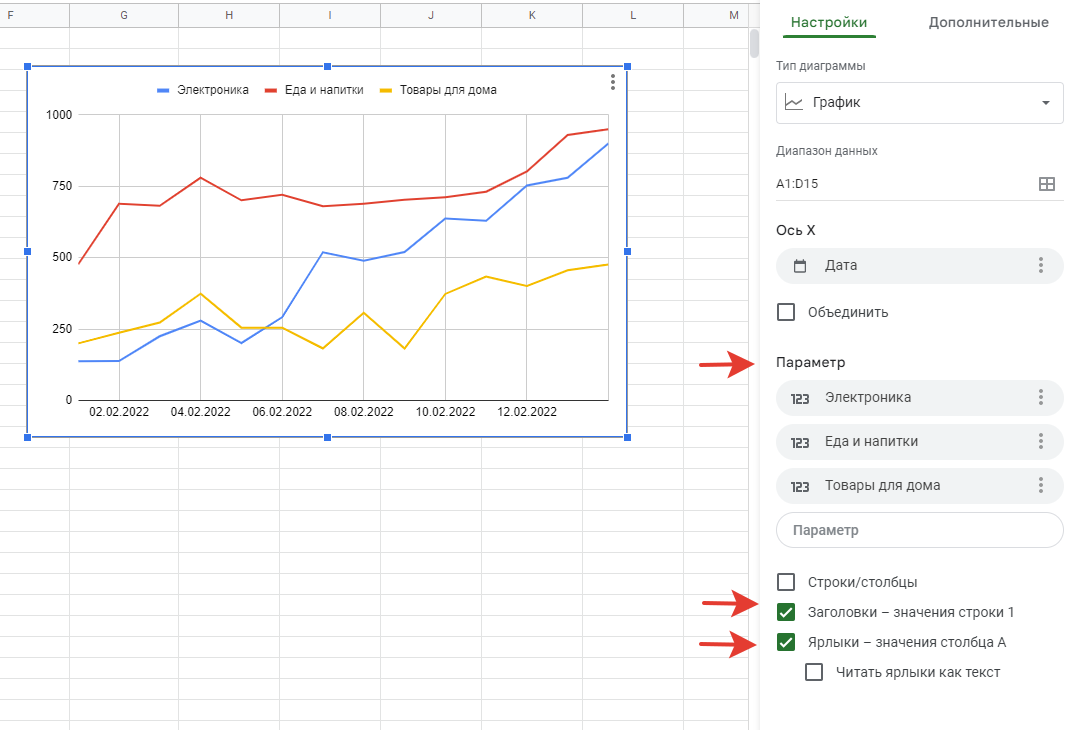Click the select data range grid icon

point(1046,184)
